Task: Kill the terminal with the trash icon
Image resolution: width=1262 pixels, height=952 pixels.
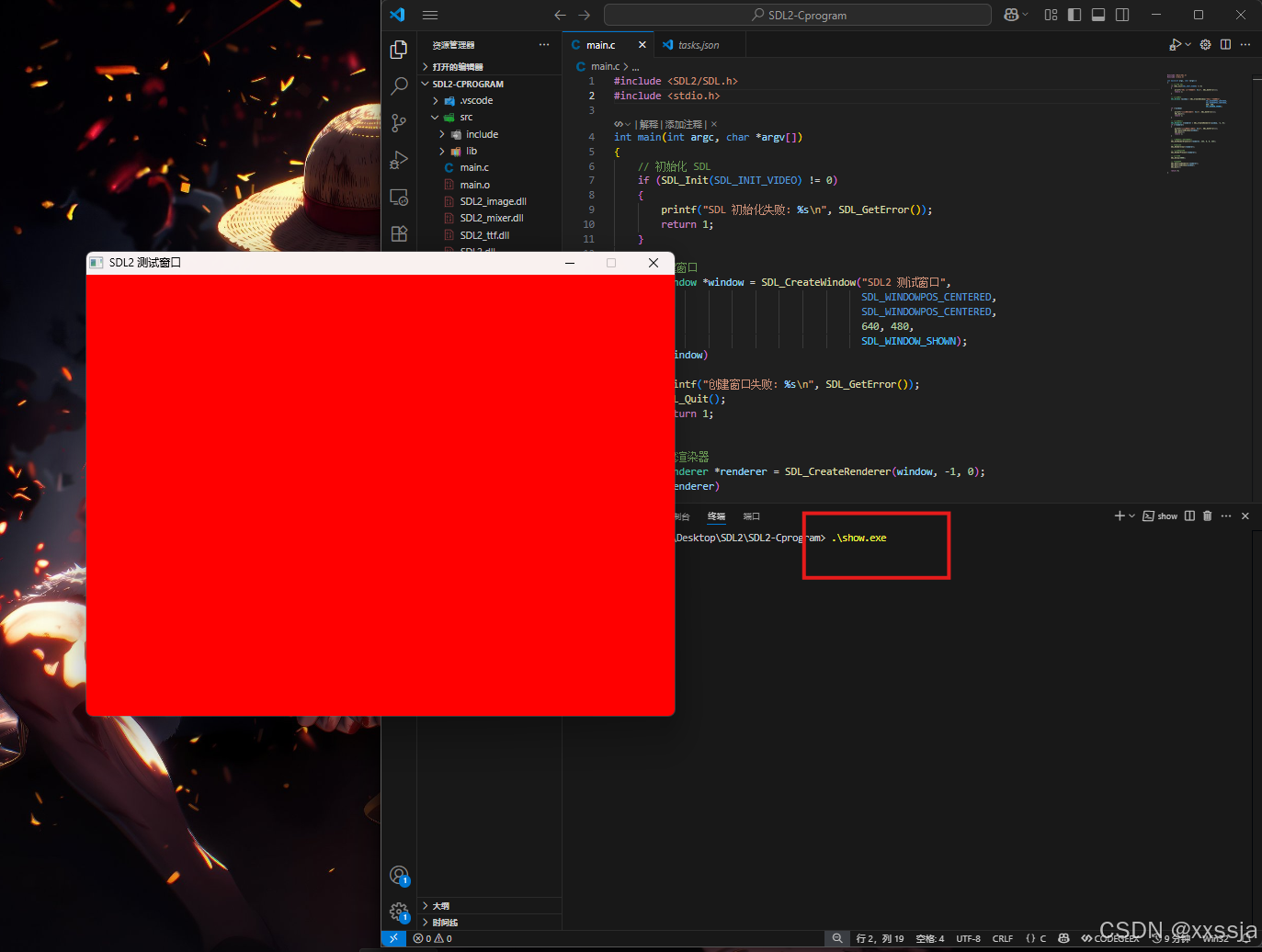Action: click(x=1207, y=516)
